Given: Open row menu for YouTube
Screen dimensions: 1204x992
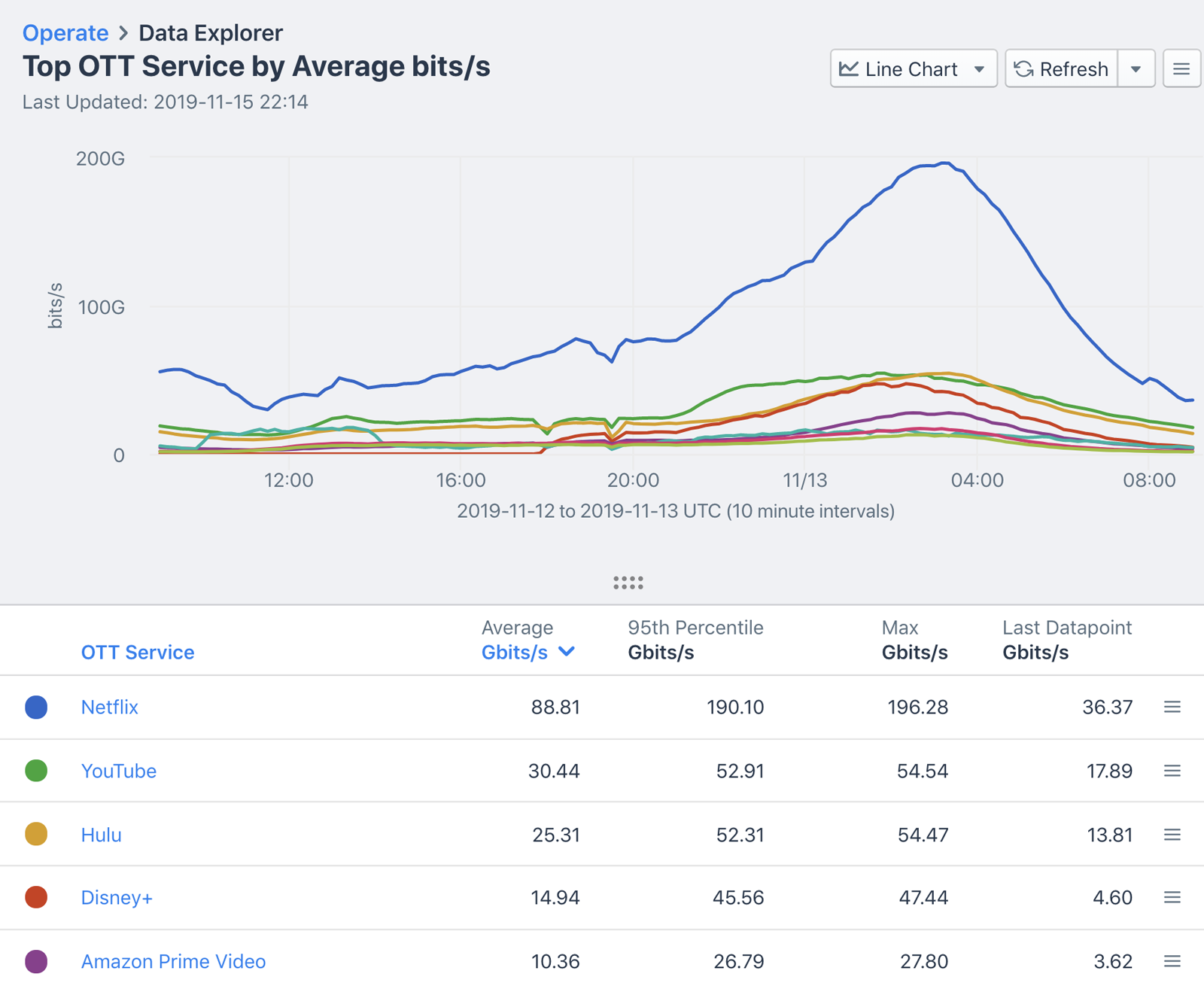Looking at the screenshot, I should (1172, 771).
